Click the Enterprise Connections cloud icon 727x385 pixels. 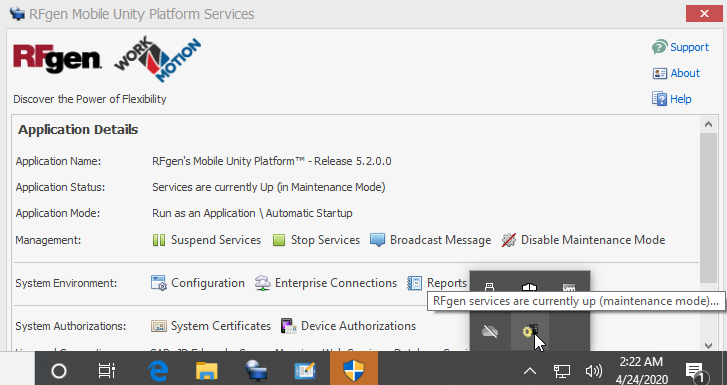pyautogui.click(x=262, y=283)
